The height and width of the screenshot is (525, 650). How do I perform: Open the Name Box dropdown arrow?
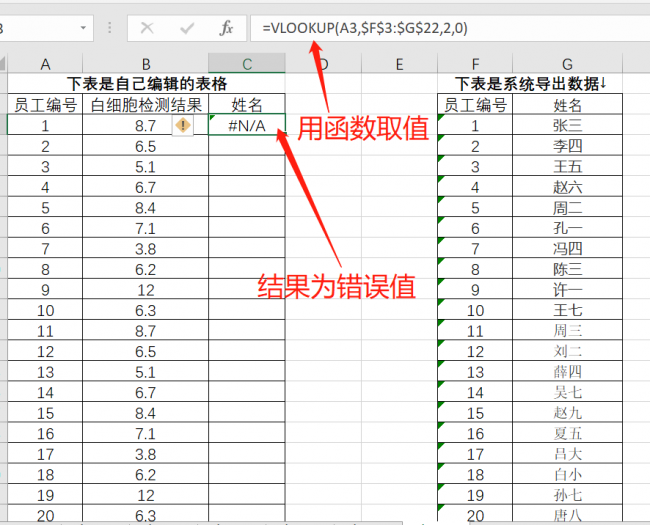[x=83, y=28]
